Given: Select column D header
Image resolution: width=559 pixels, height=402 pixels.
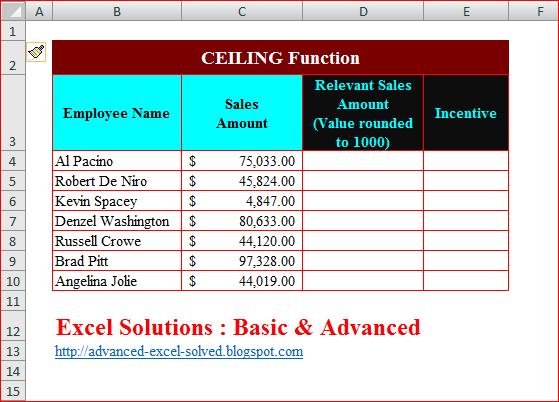Looking at the screenshot, I should click(x=363, y=11).
